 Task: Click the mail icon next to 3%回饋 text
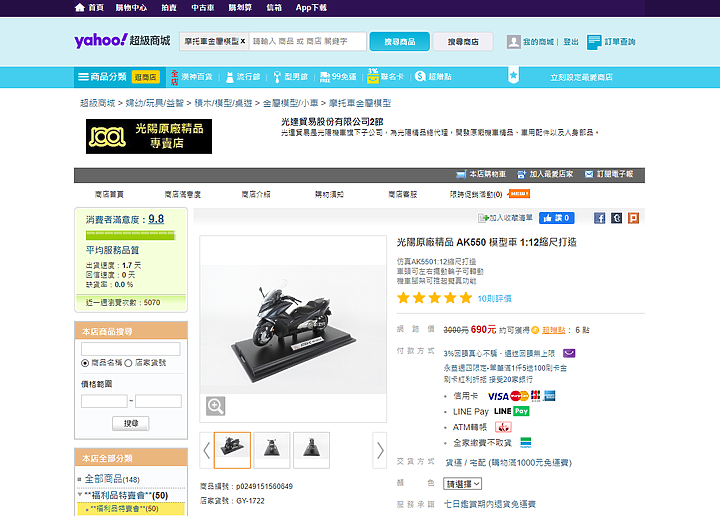pyautogui.click(x=569, y=353)
